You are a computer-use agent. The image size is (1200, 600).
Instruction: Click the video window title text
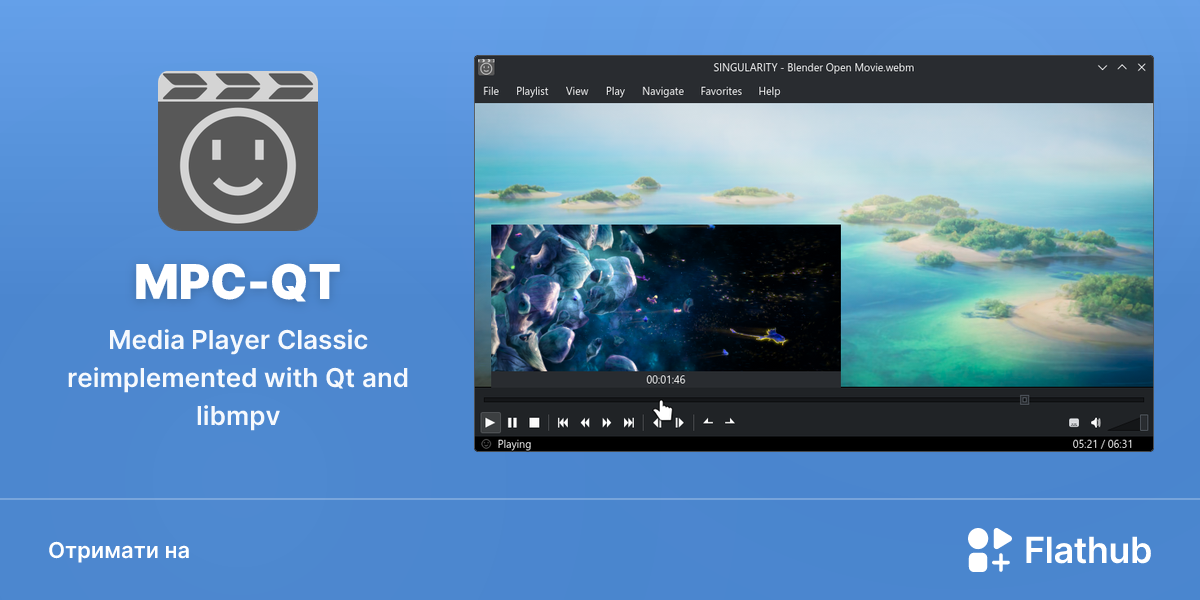click(x=813, y=68)
